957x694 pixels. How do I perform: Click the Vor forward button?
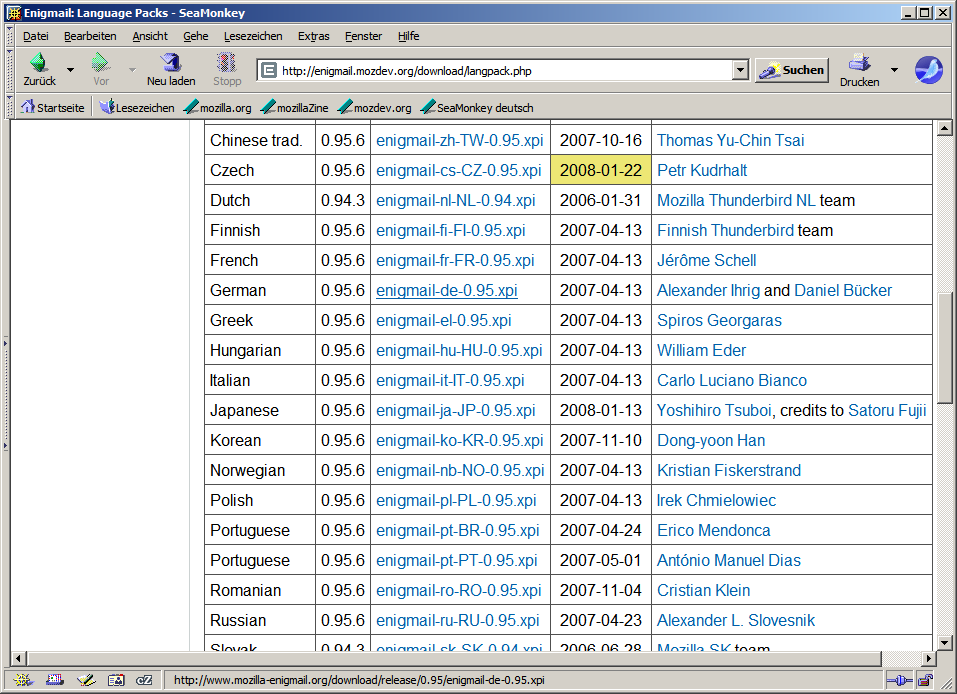click(101, 70)
